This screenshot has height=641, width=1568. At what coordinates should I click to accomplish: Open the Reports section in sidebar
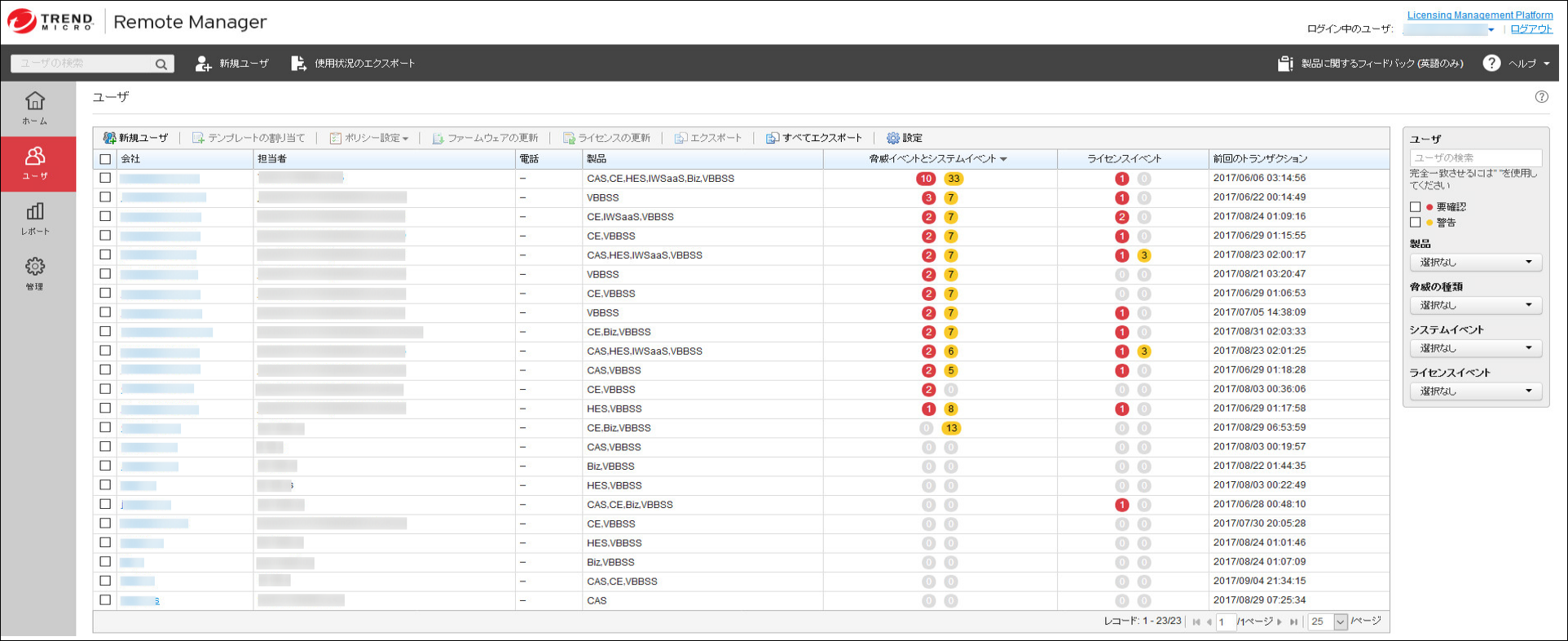(x=35, y=219)
